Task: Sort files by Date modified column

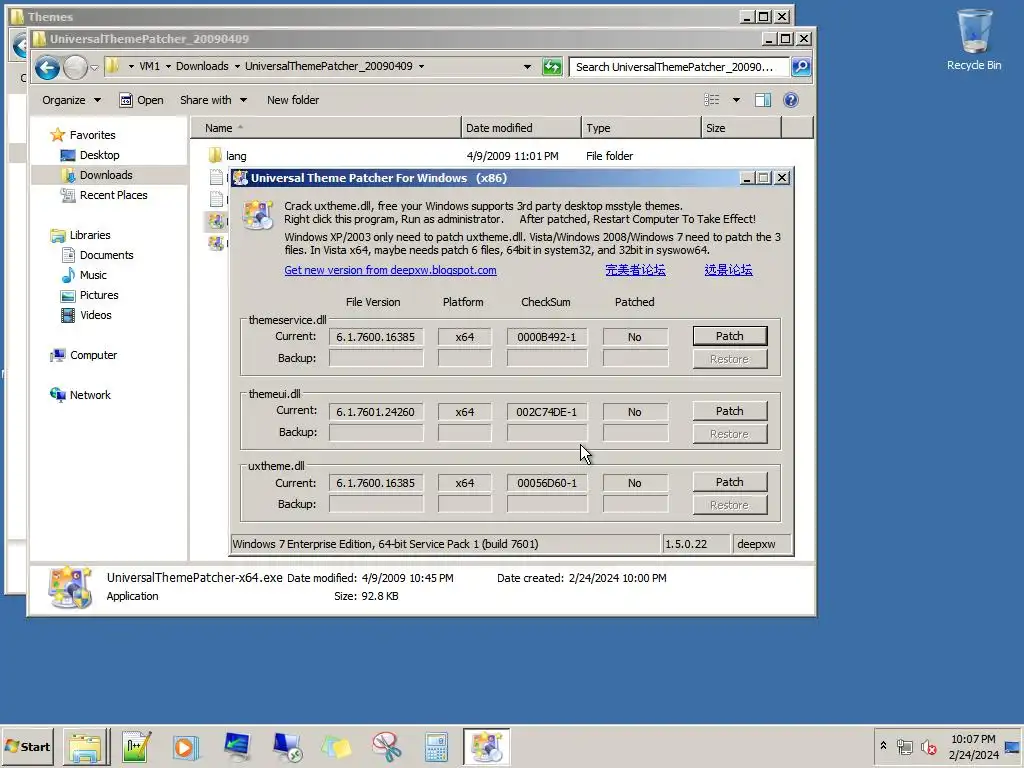Action: tap(520, 128)
